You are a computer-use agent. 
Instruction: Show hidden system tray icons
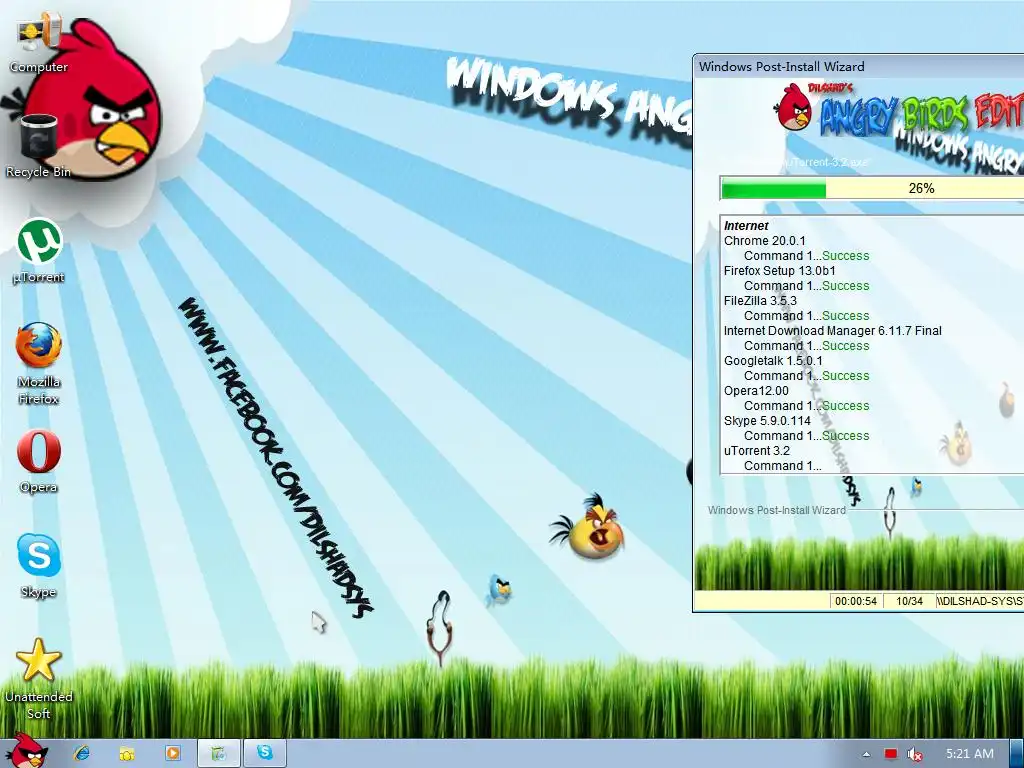coord(866,754)
